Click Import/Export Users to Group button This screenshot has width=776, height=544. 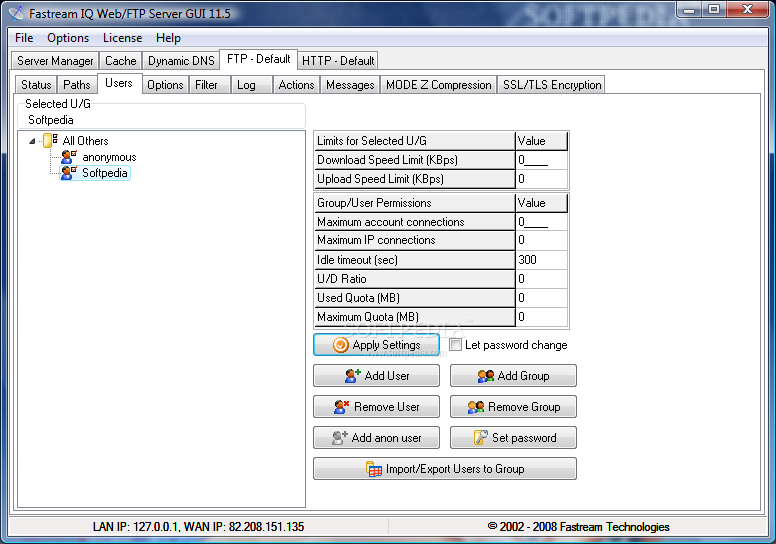pos(445,469)
